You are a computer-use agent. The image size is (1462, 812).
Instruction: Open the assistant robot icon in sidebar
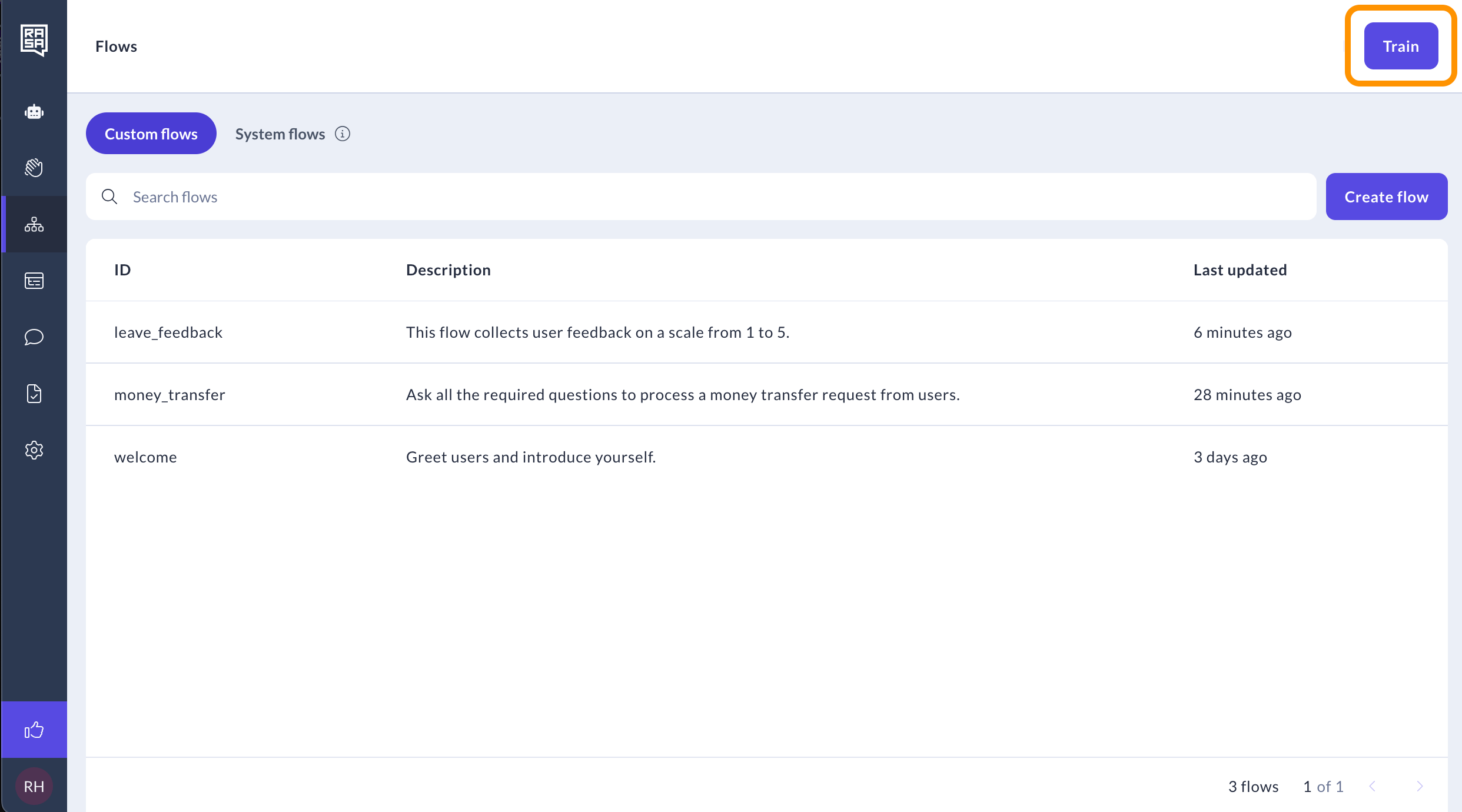(34, 111)
